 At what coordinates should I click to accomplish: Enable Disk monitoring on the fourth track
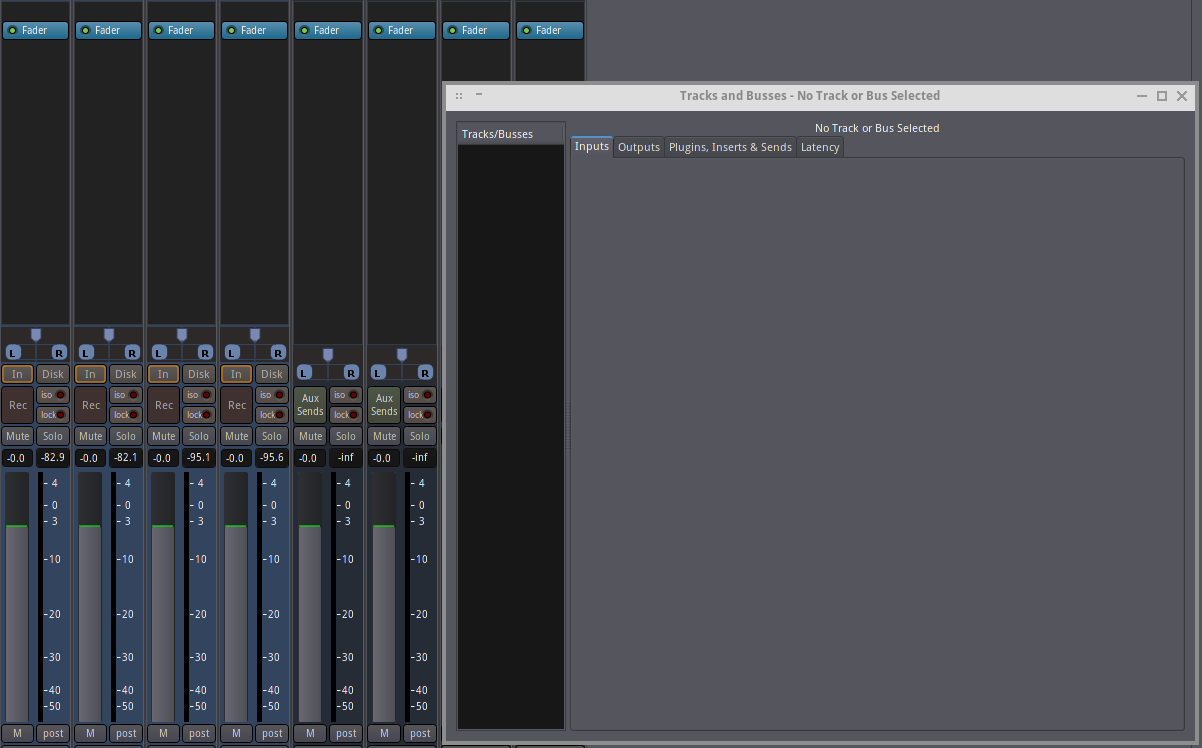tap(272, 374)
